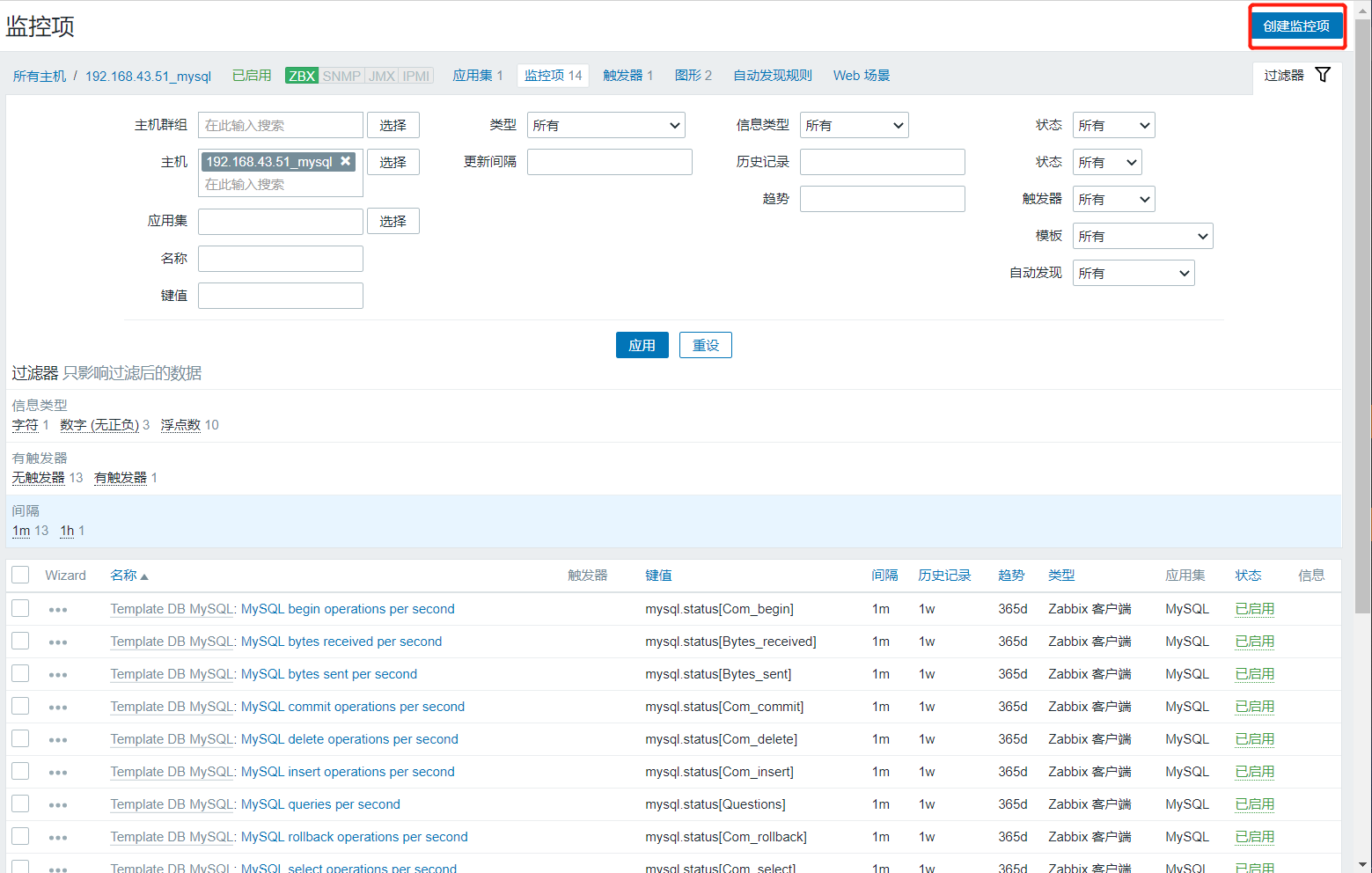Click 创建监控项 button
This screenshot has height=873, width=1372.
(x=1296, y=26)
